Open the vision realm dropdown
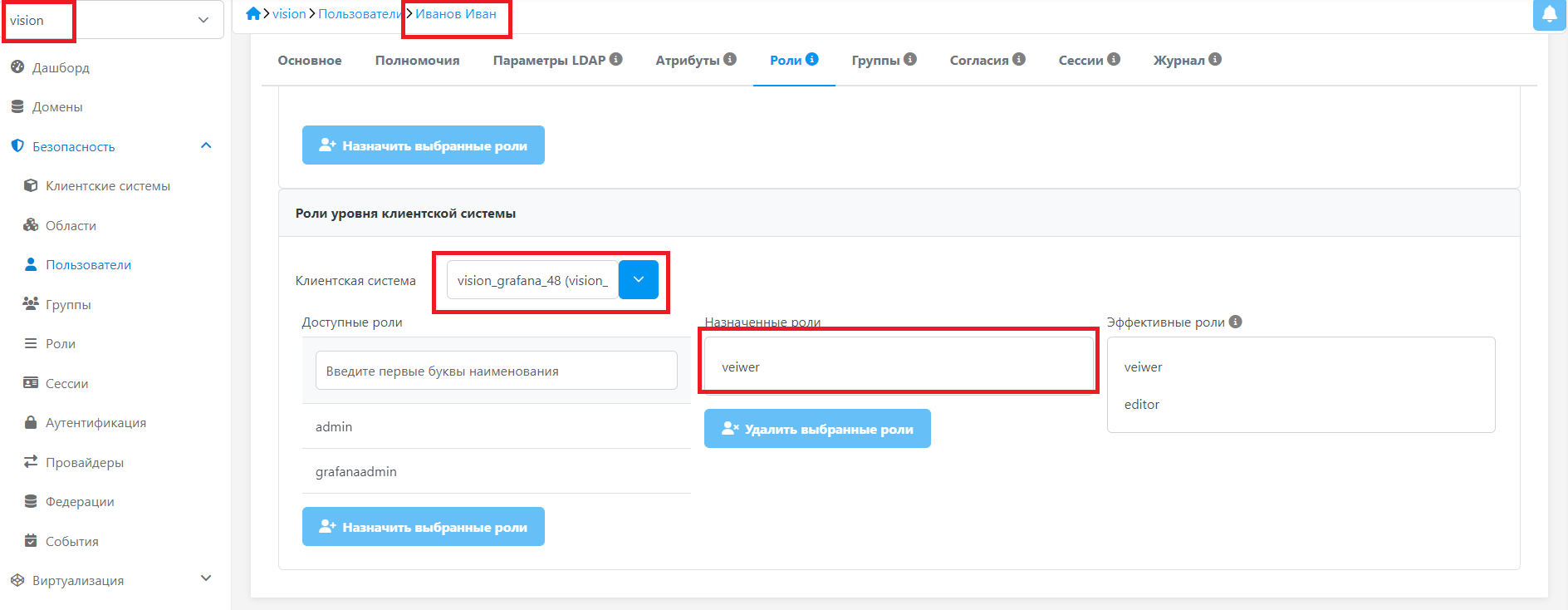 [203, 20]
